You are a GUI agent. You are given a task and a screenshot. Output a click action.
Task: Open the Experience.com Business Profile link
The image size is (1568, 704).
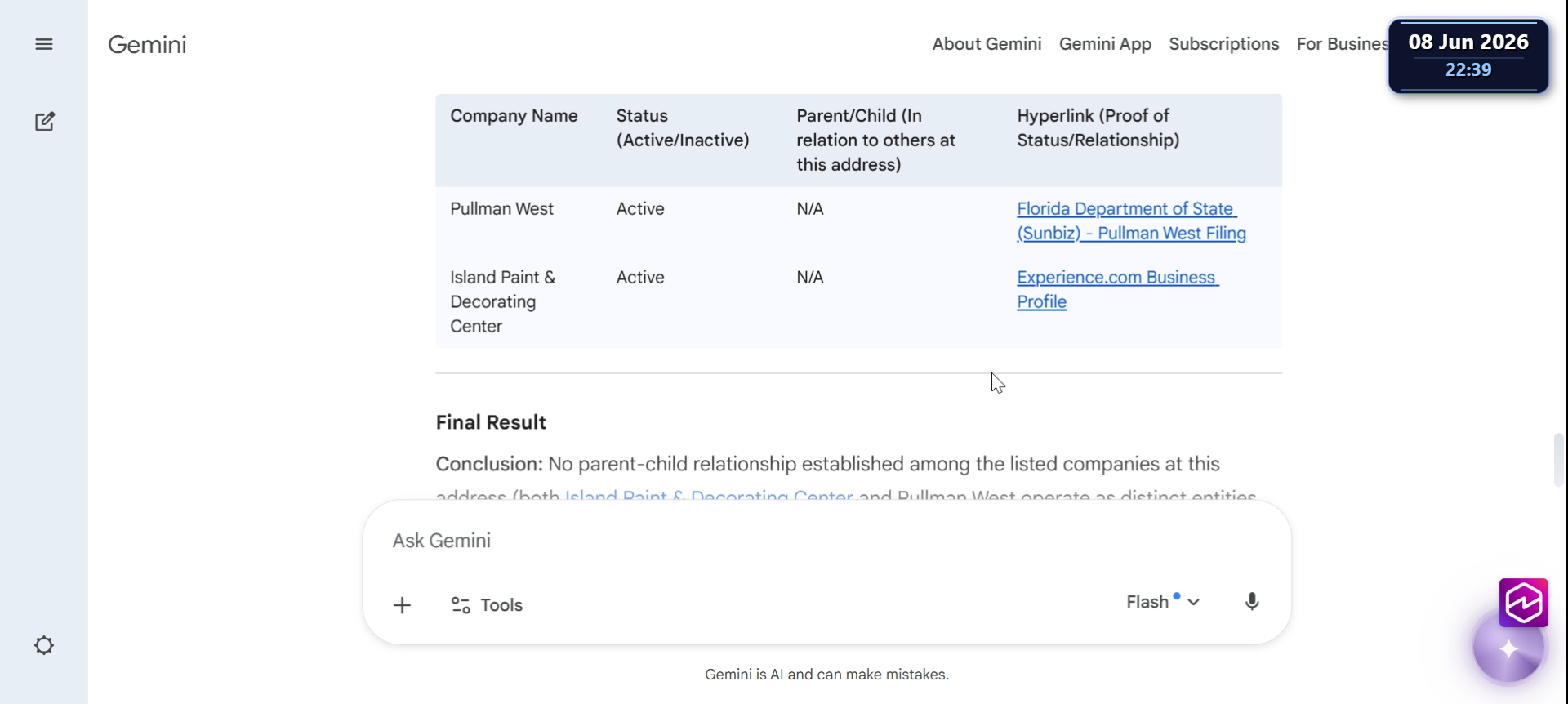pos(1117,289)
